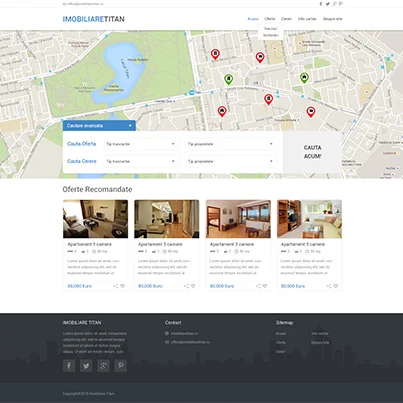Click the Pinterest square button in the footer

[x=121, y=366]
